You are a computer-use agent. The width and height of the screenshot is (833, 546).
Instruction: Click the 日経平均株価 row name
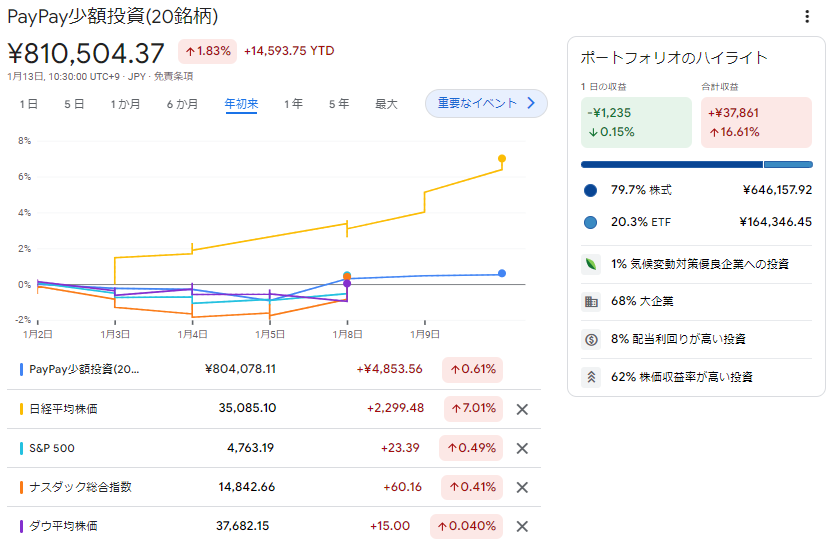tap(64, 409)
